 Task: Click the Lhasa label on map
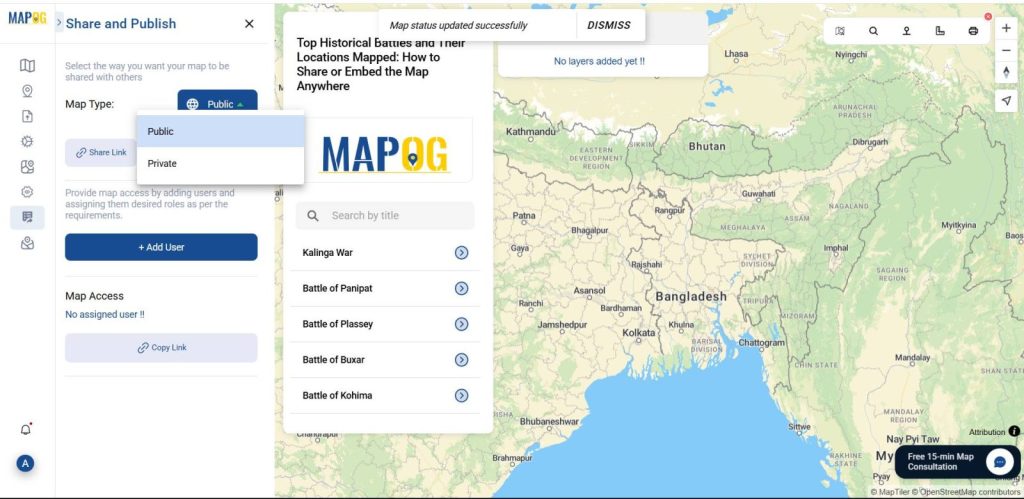point(736,54)
